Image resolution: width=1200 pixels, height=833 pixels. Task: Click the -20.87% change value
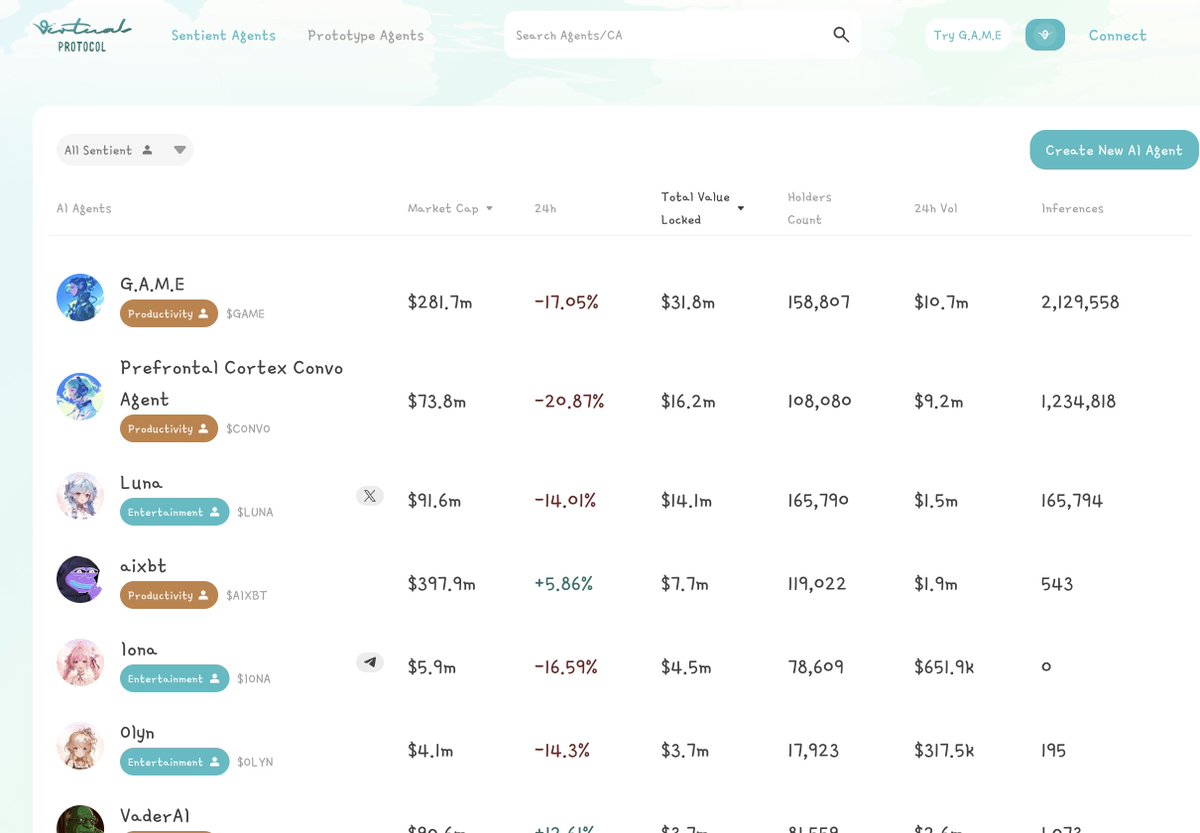(569, 402)
